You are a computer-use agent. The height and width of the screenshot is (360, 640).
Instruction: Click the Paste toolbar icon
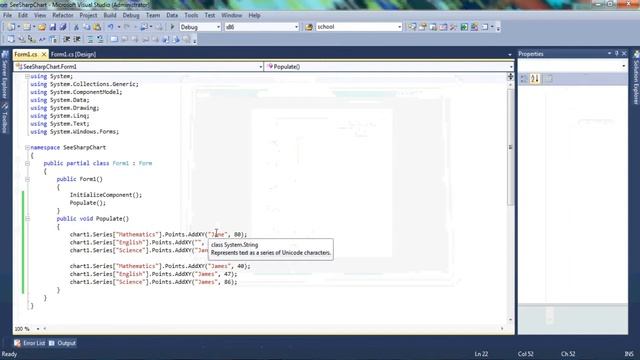(x=97, y=27)
